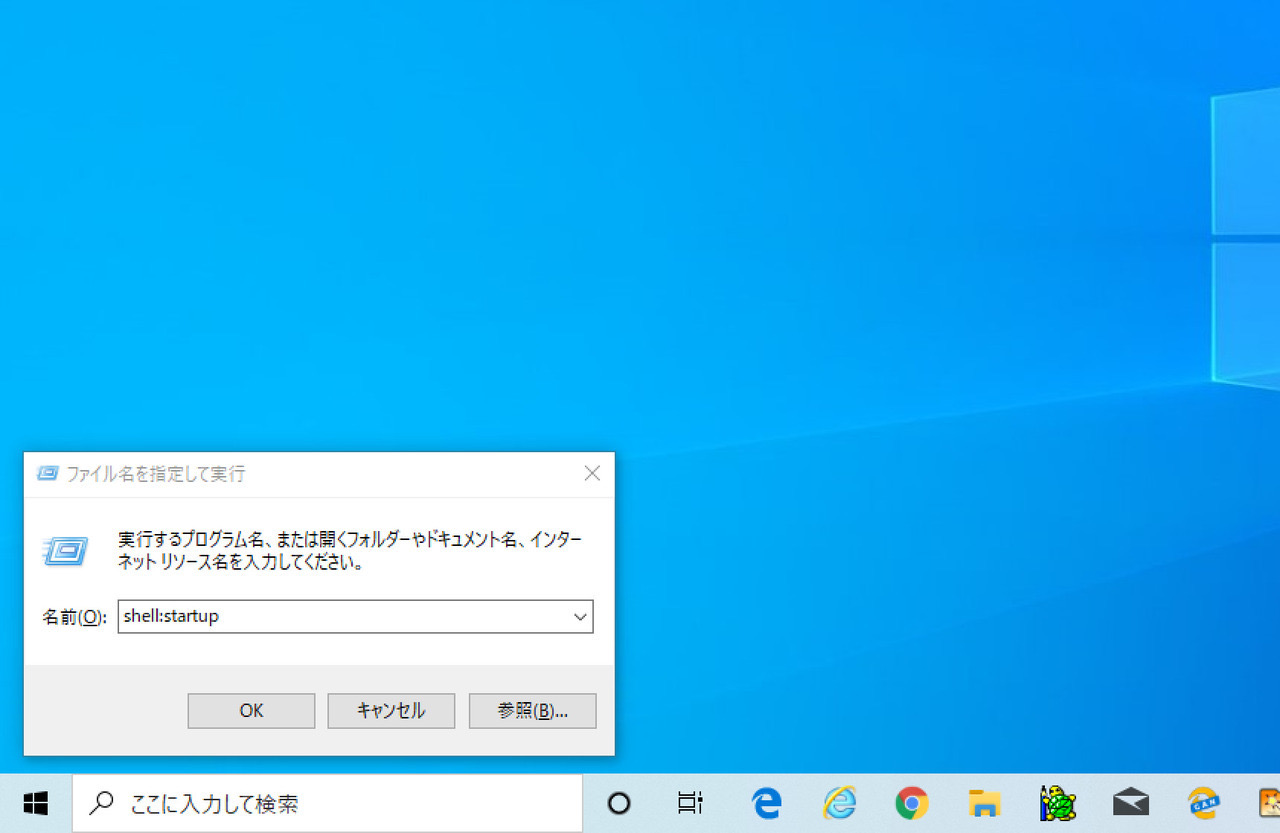Open the Windows Start menu

point(36,803)
